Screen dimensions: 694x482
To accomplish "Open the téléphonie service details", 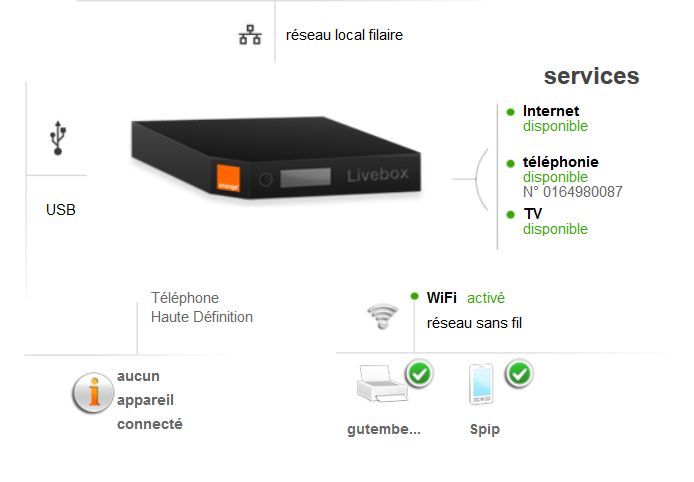I will tap(561, 162).
